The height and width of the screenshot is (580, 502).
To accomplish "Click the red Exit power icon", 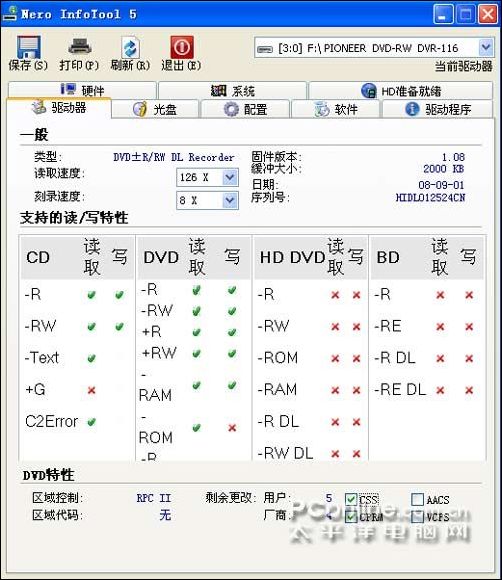I will pyautogui.click(x=182, y=47).
